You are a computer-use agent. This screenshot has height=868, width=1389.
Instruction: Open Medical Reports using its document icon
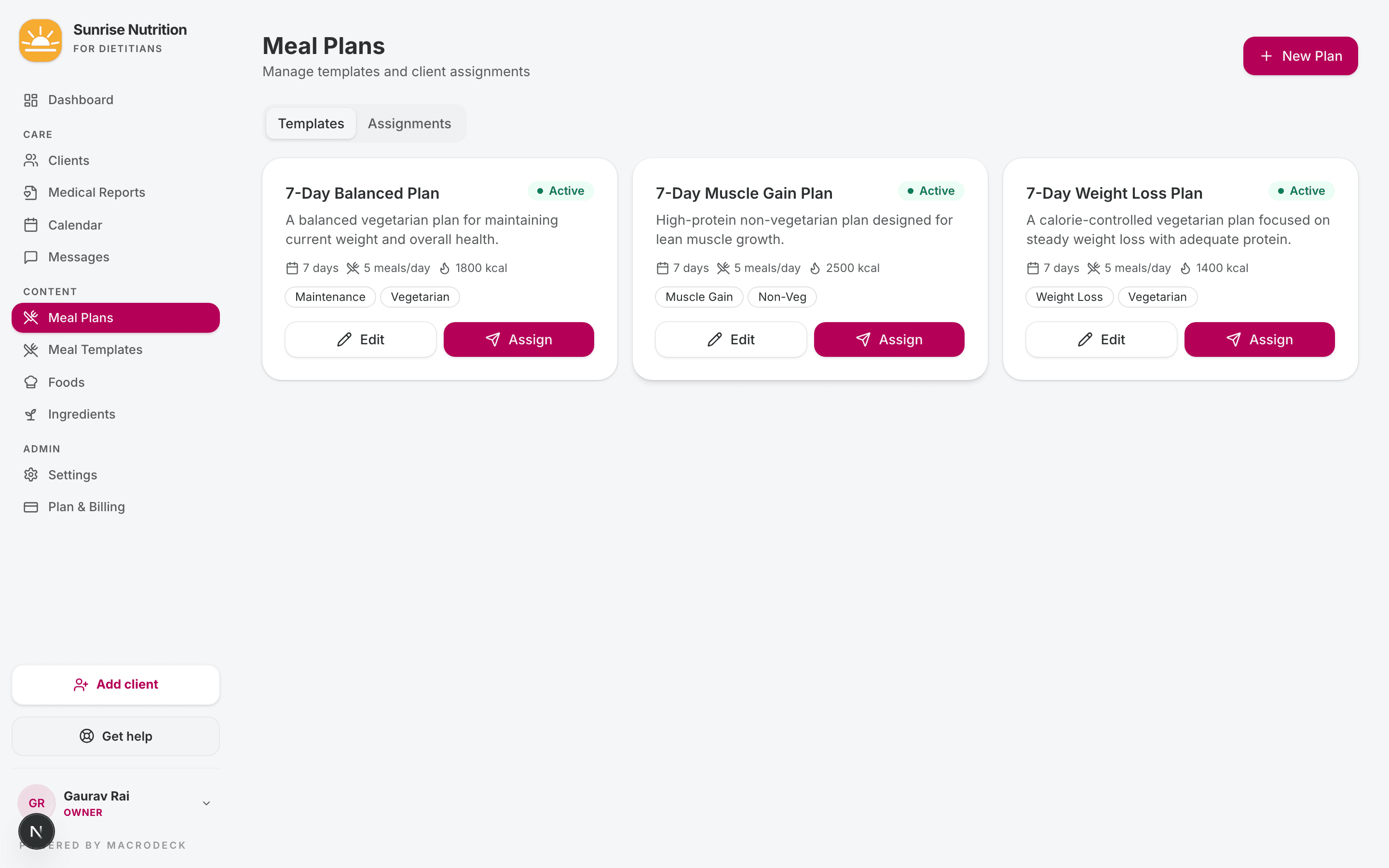click(x=31, y=192)
